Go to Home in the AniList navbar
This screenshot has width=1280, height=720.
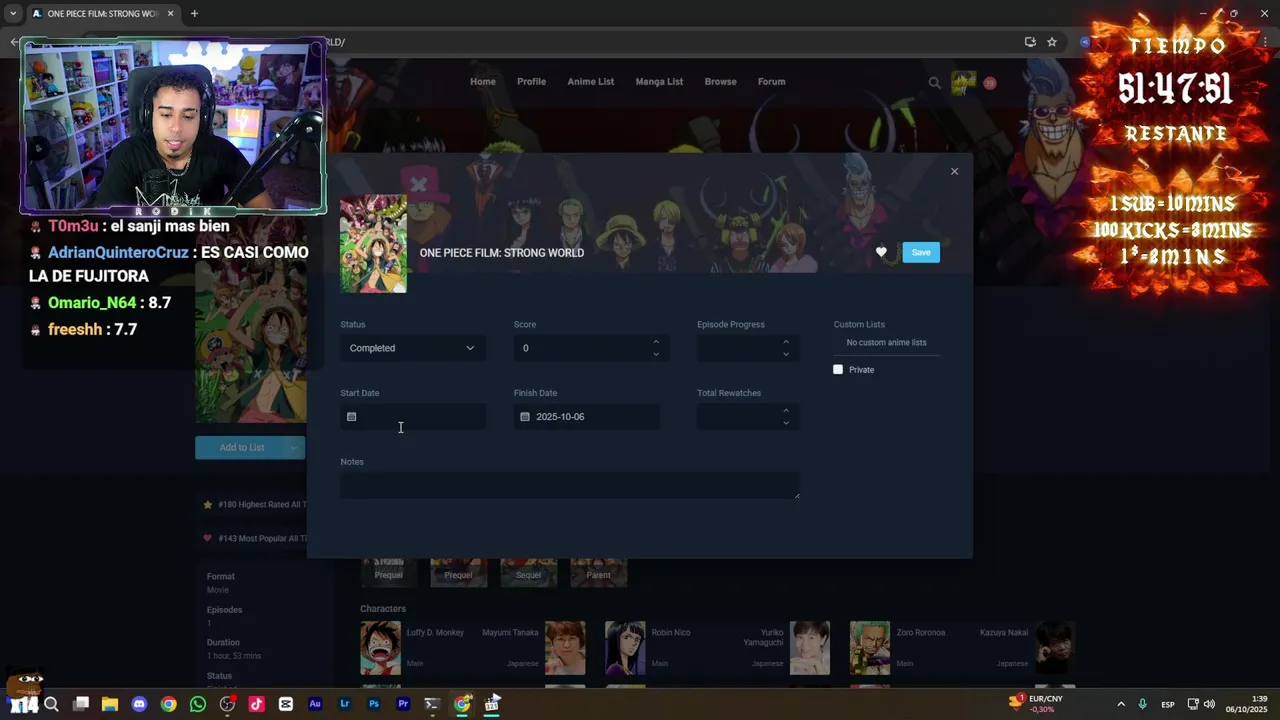tap(483, 82)
